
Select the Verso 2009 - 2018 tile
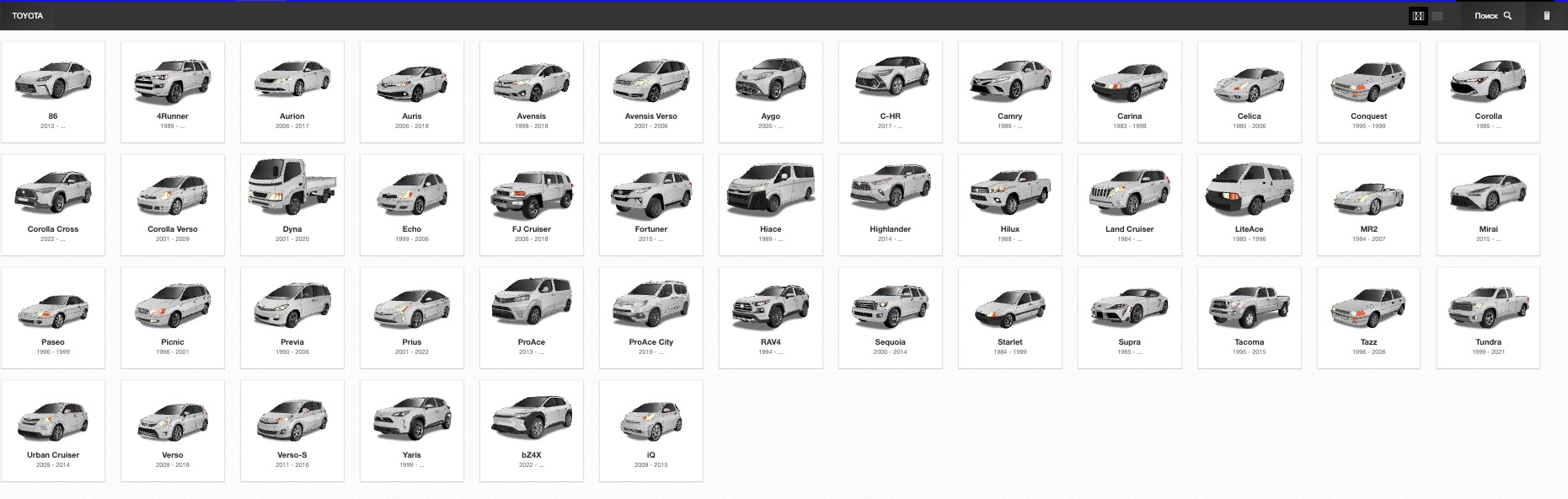[x=173, y=431]
